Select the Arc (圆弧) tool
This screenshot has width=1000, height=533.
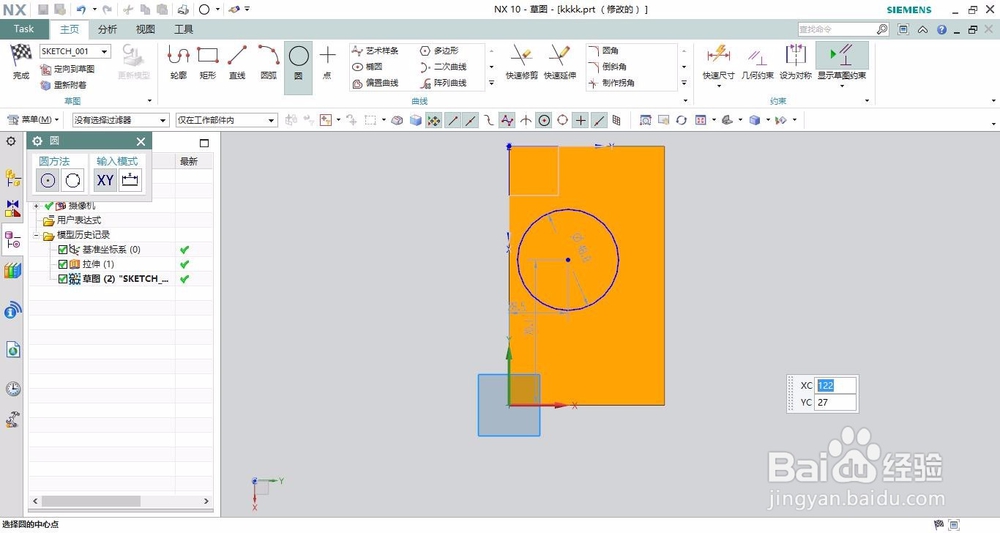(268, 62)
